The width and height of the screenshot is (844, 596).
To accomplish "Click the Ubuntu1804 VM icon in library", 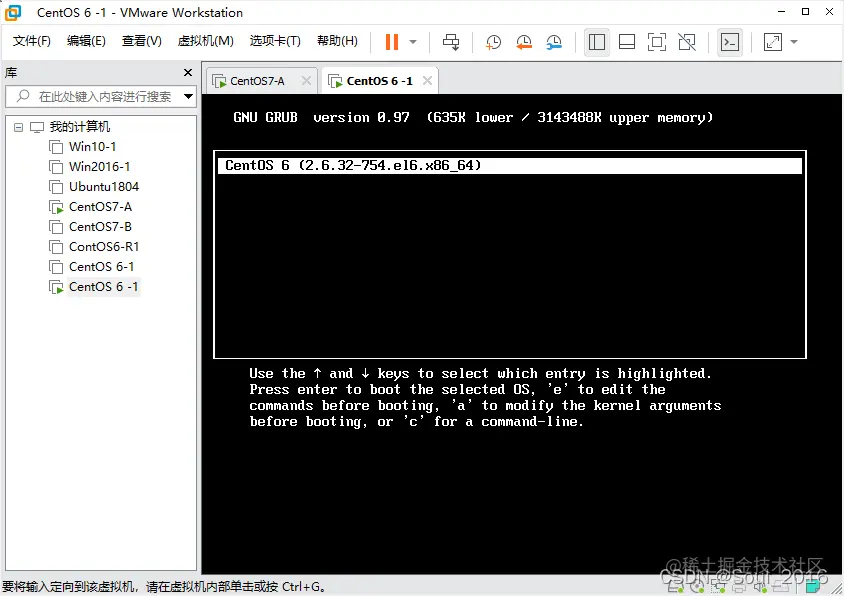I will pos(56,187).
